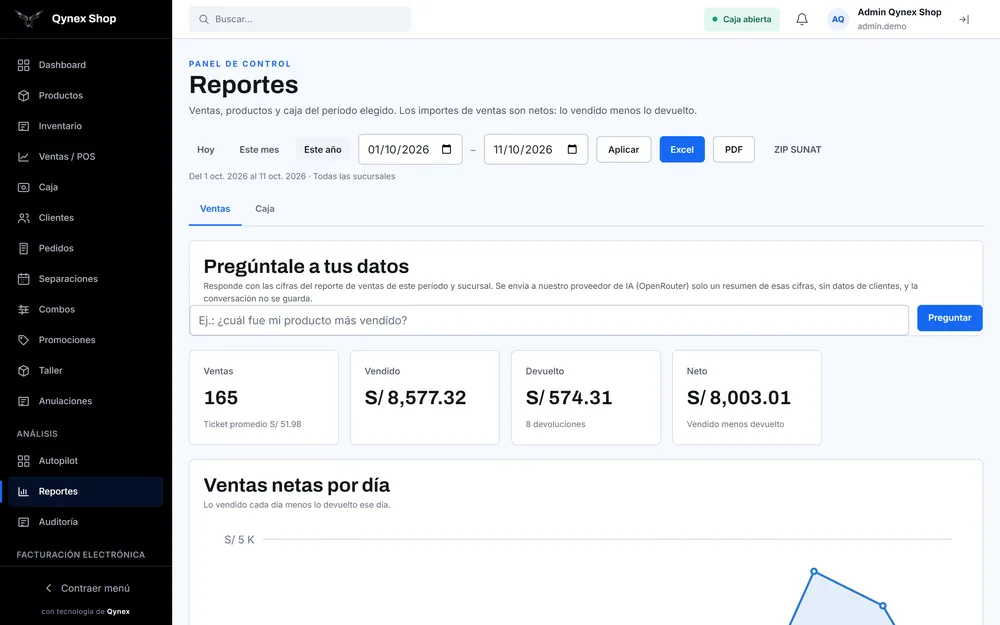1000x625 pixels.
Task: Click the Auditoría icon in sidebar
Action: coord(24,522)
